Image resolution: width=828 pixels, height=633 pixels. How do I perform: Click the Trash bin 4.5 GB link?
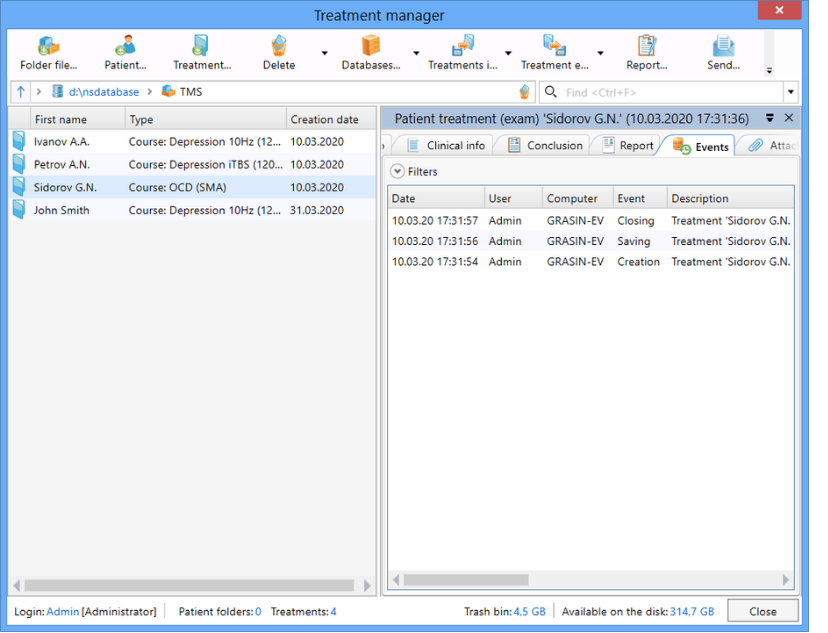tap(531, 612)
